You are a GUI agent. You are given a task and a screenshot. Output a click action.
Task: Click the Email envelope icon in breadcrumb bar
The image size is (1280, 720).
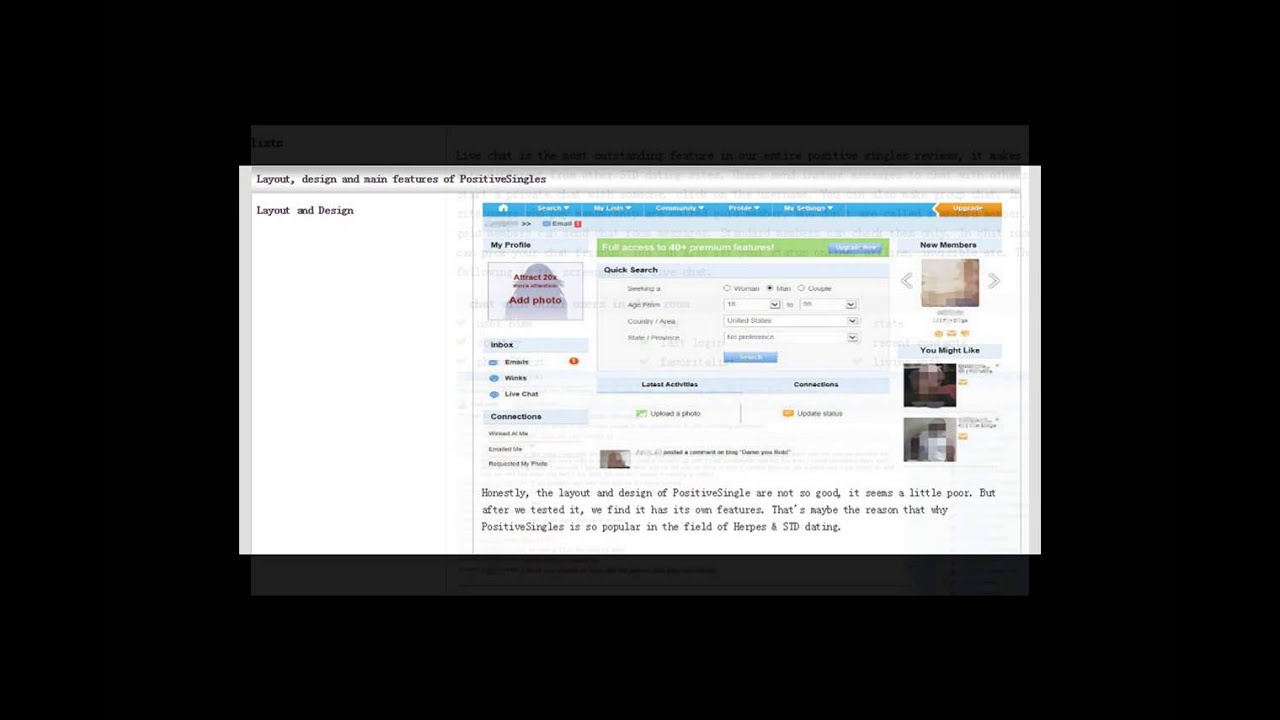pyautogui.click(x=547, y=224)
